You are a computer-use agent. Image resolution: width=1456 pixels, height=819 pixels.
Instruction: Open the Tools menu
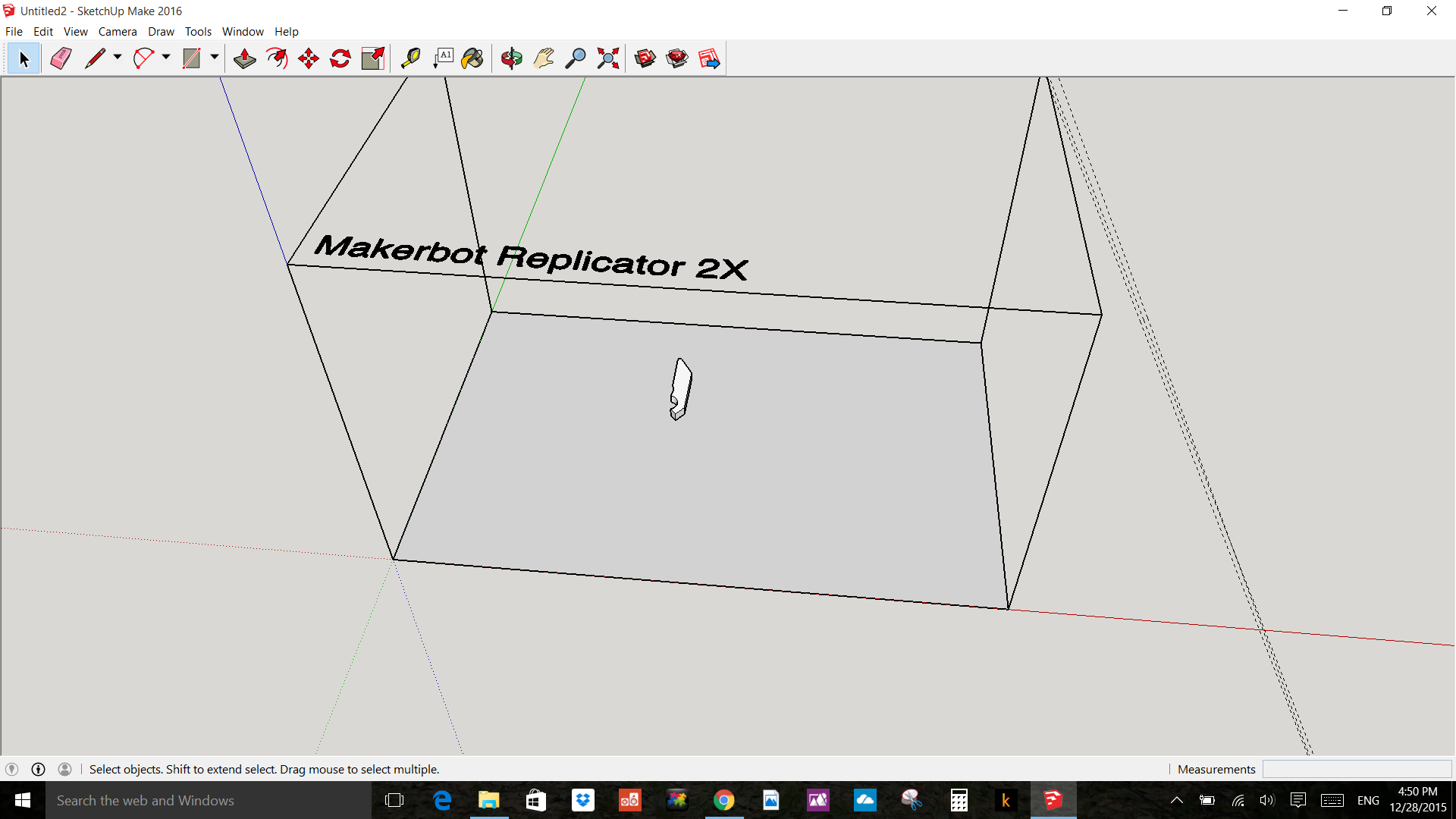pyautogui.click(x=198, y=31)
